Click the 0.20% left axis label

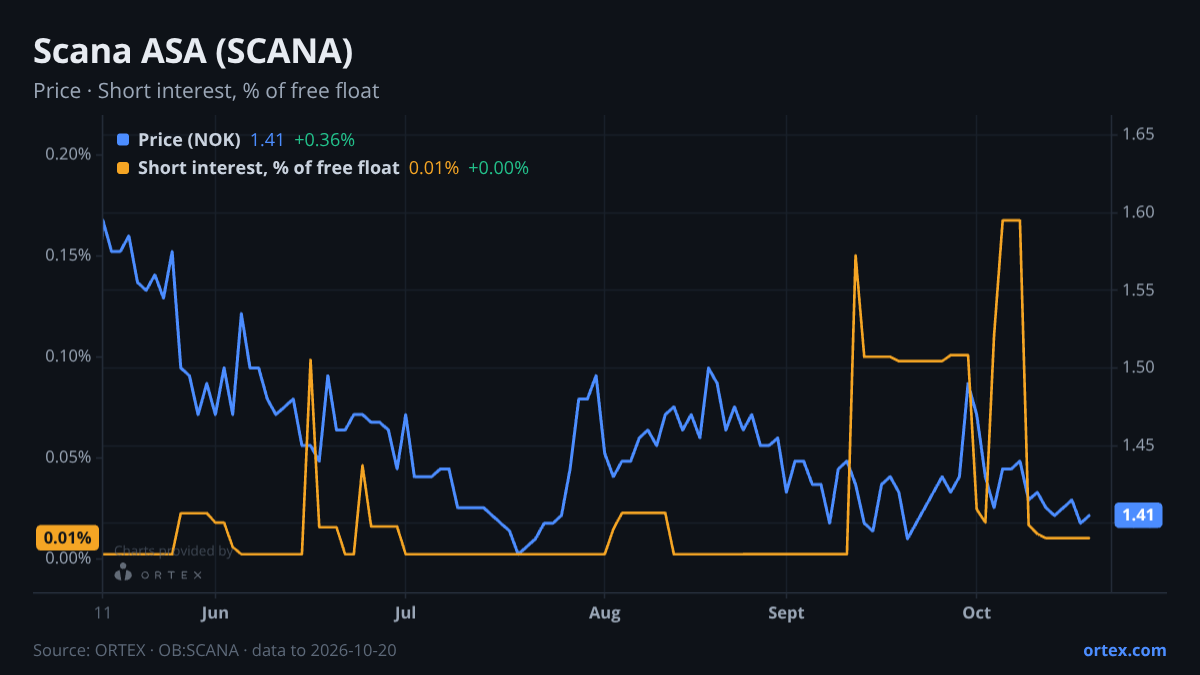click(x=69, y=154)
